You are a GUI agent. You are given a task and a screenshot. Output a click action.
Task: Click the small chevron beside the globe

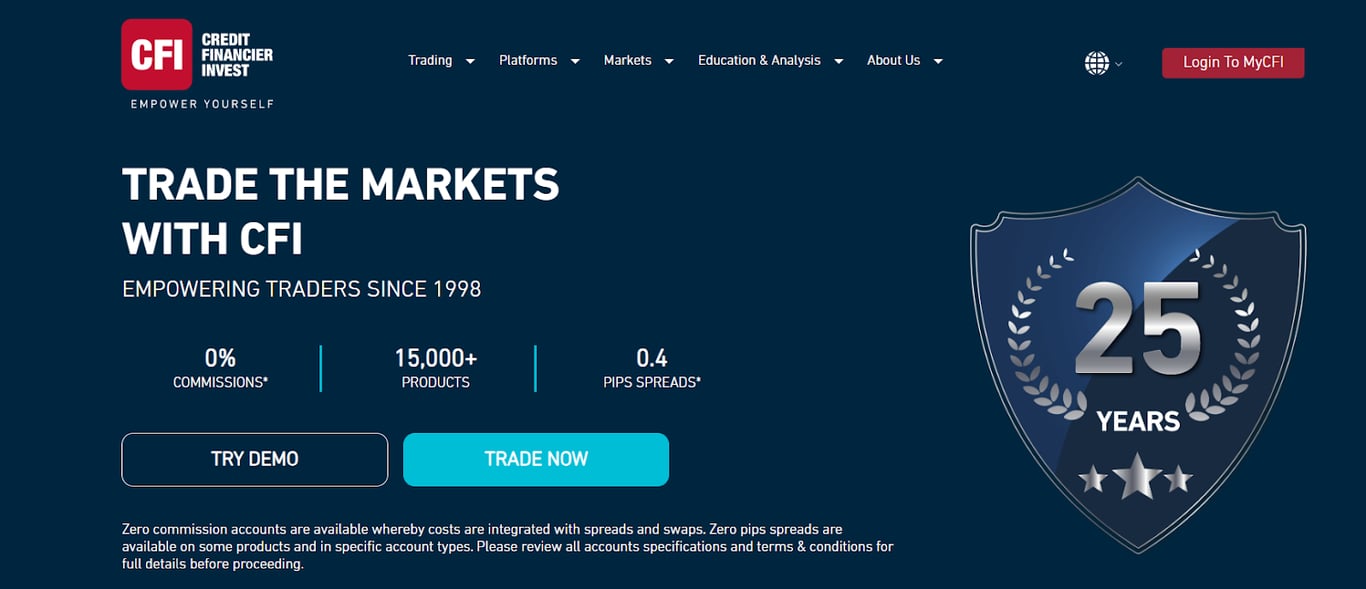coord(1118,64)
